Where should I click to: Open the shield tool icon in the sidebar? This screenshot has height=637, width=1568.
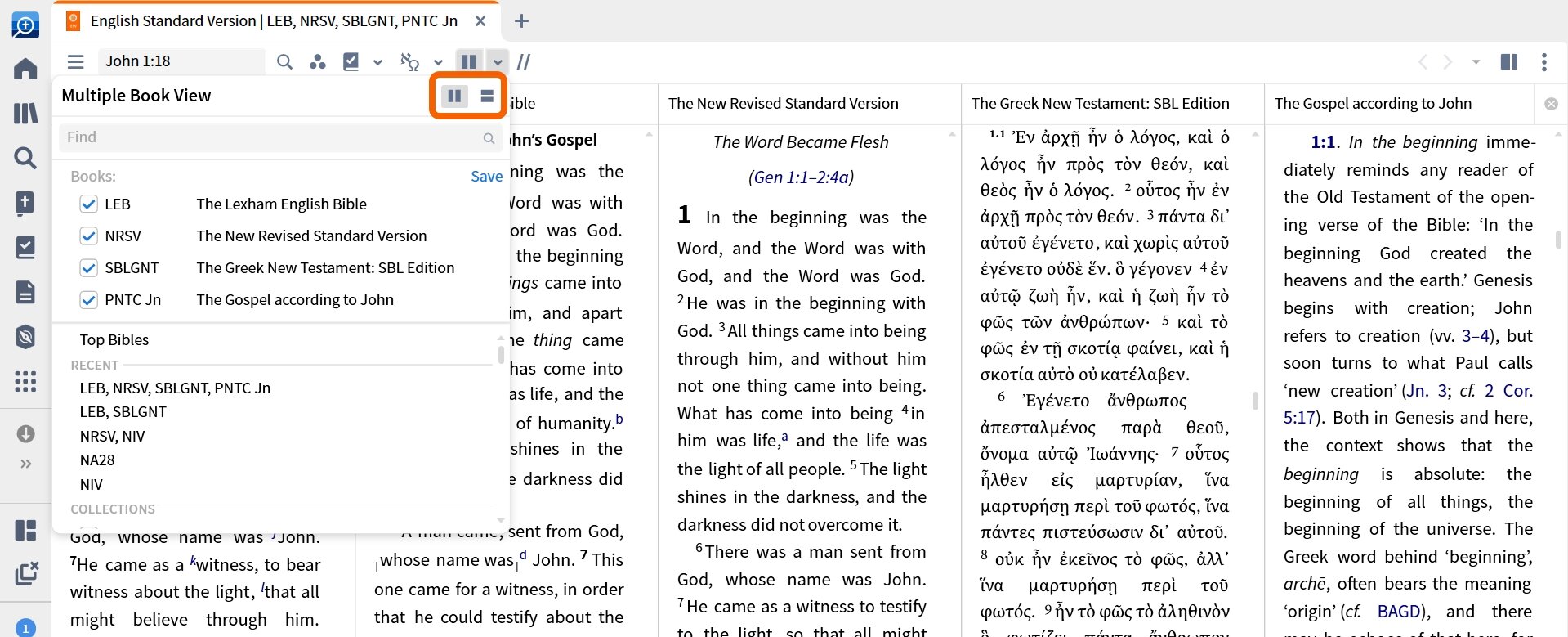(x=25, y=337)
